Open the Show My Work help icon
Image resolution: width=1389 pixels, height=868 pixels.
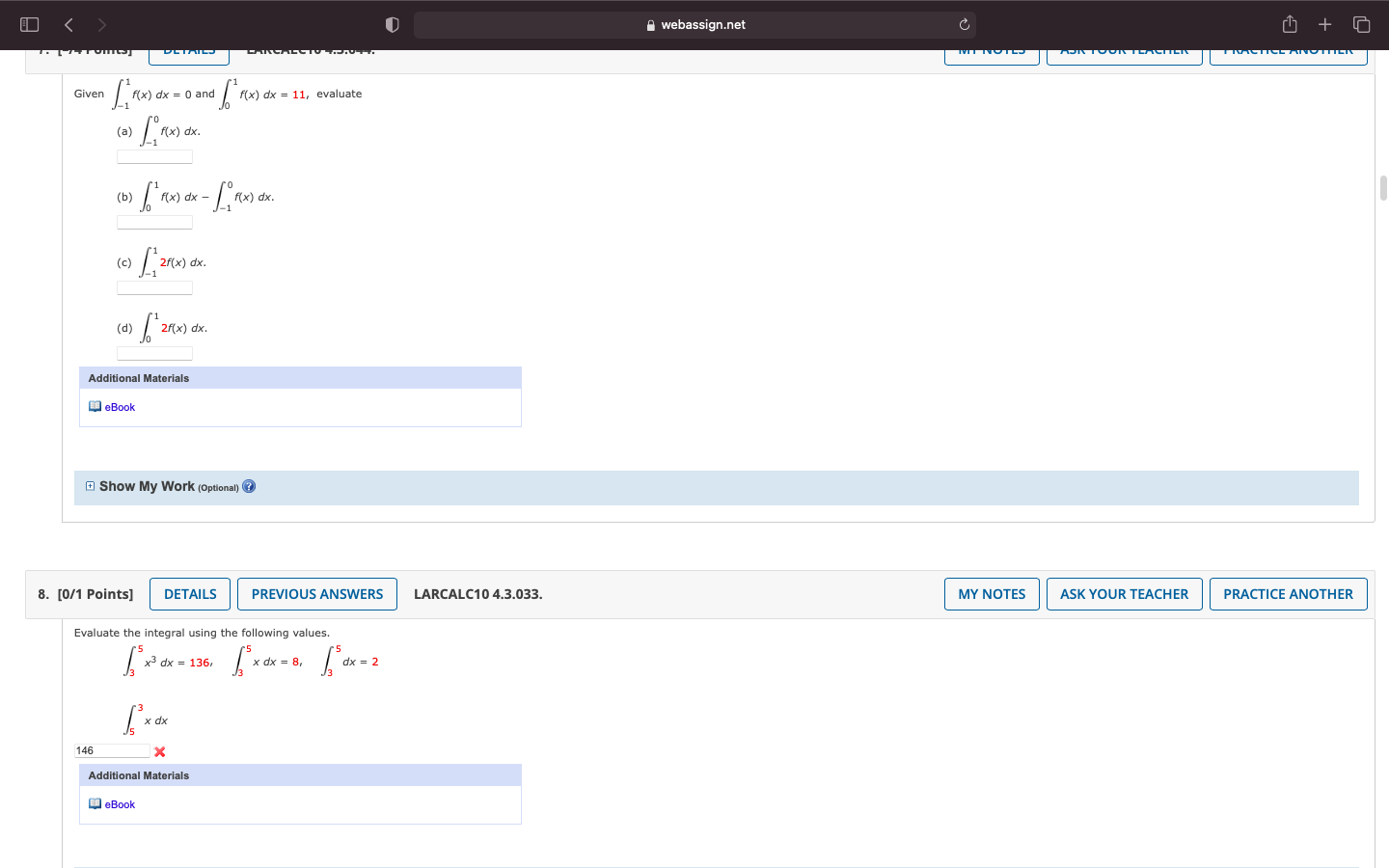point(248,486)
